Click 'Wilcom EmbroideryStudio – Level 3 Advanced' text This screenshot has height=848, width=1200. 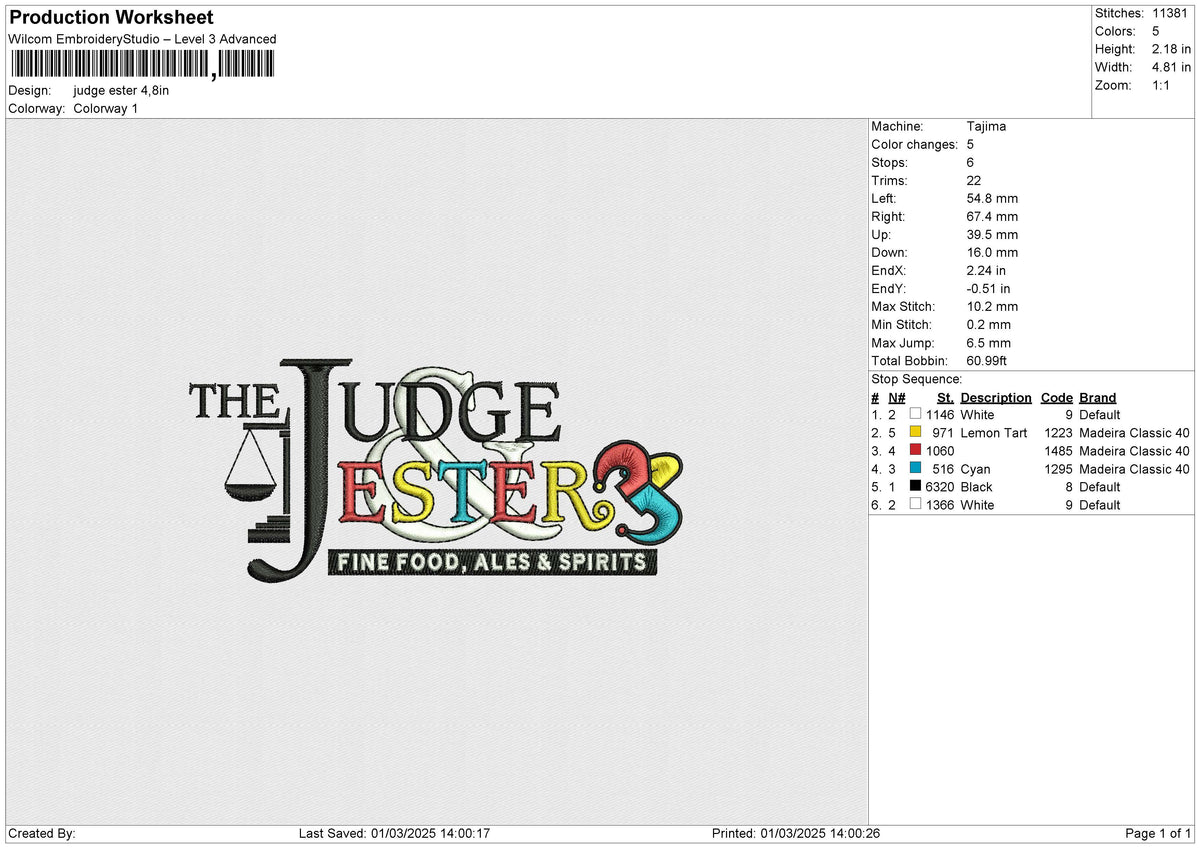(142, 39)
